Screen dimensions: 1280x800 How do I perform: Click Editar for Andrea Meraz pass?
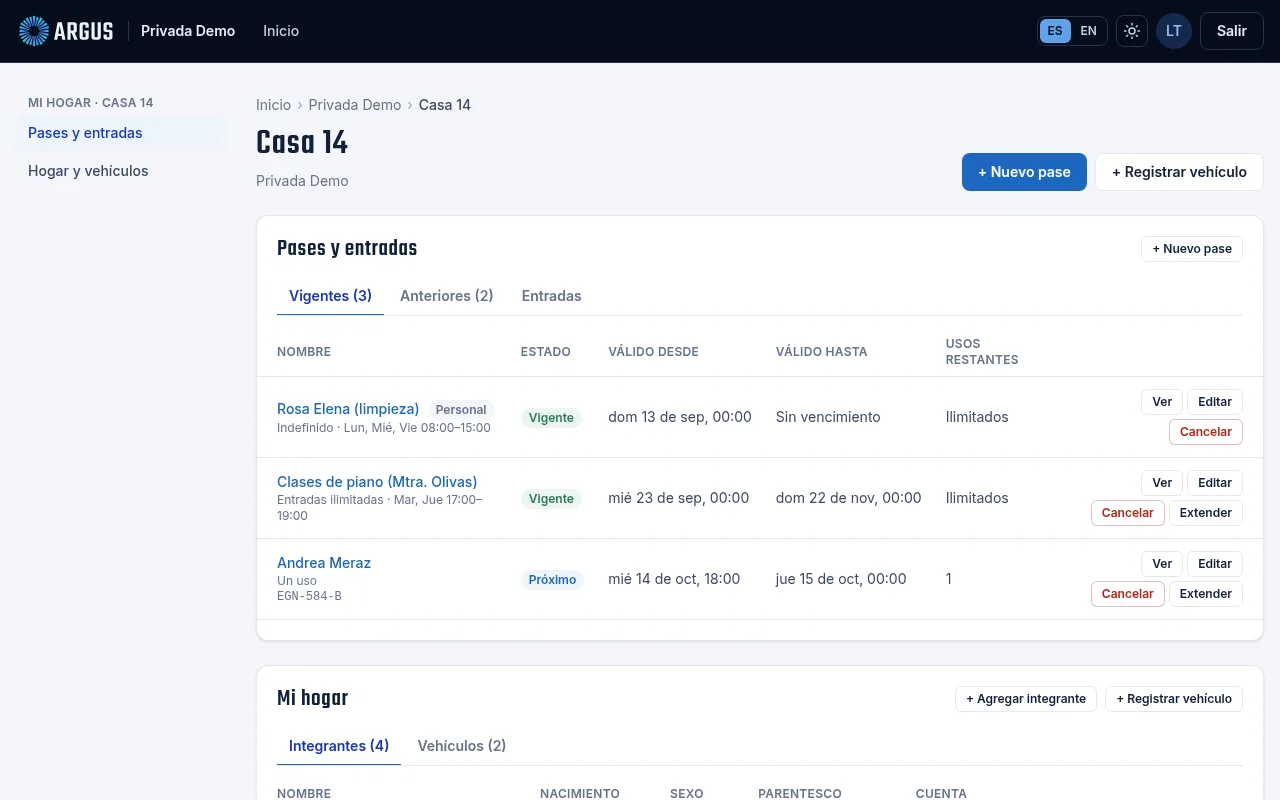click(x=1215, y=564)
